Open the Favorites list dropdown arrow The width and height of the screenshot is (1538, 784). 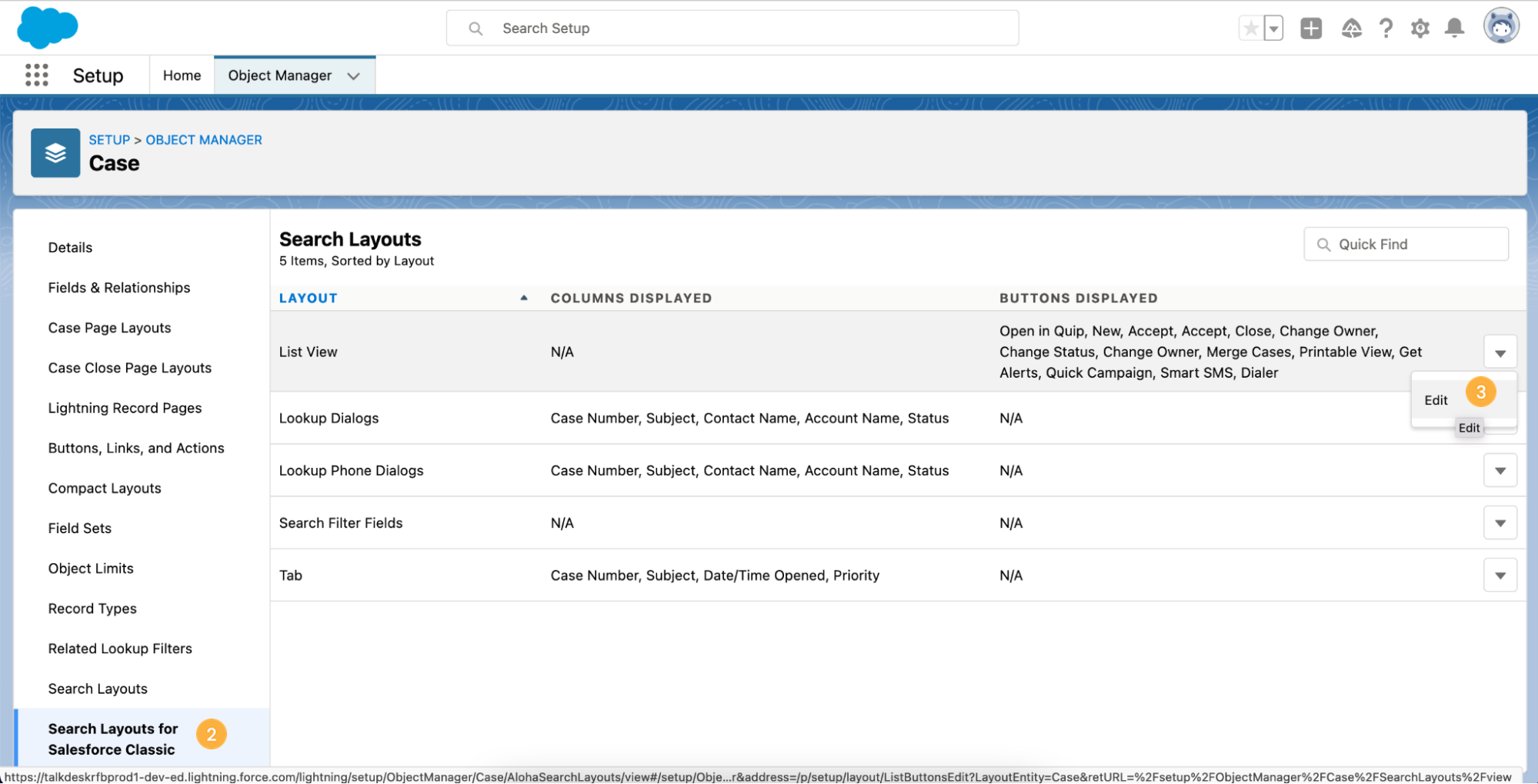pos(1273,28)
